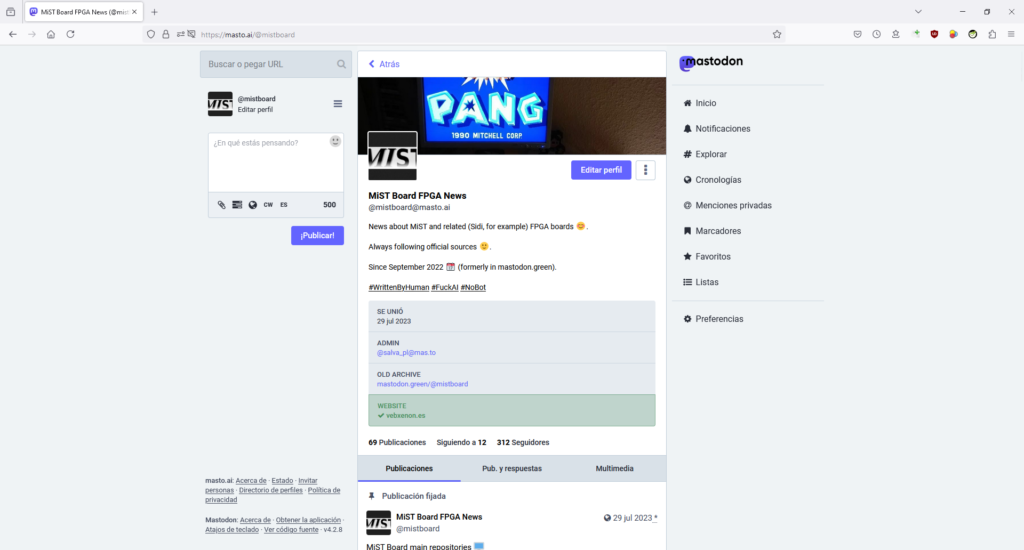Change post language ES
Viewport: 1024px width, 550px height.
[x=284, y=204]
